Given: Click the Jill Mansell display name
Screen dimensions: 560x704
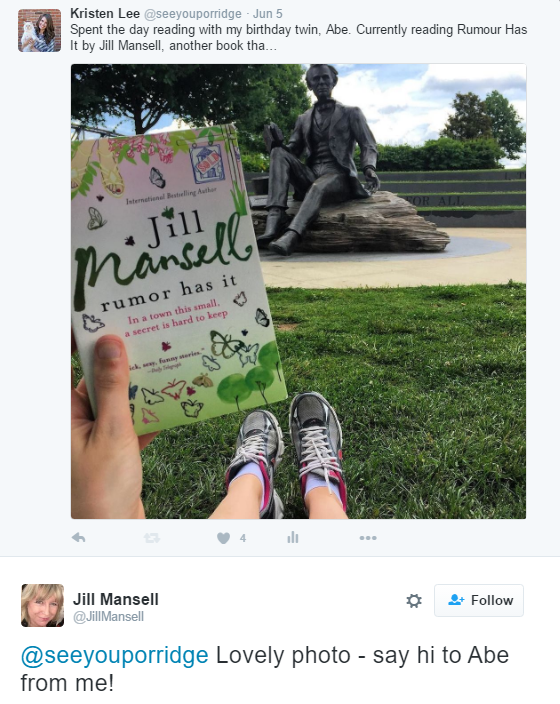Looking at the screenshot, I should (116, 599).
